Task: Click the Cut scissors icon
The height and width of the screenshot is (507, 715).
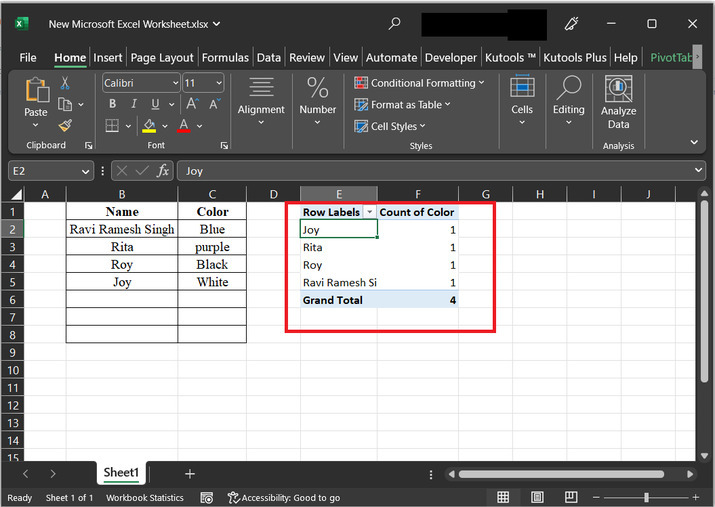Action: pyautogui.click(x=65, y=84)
